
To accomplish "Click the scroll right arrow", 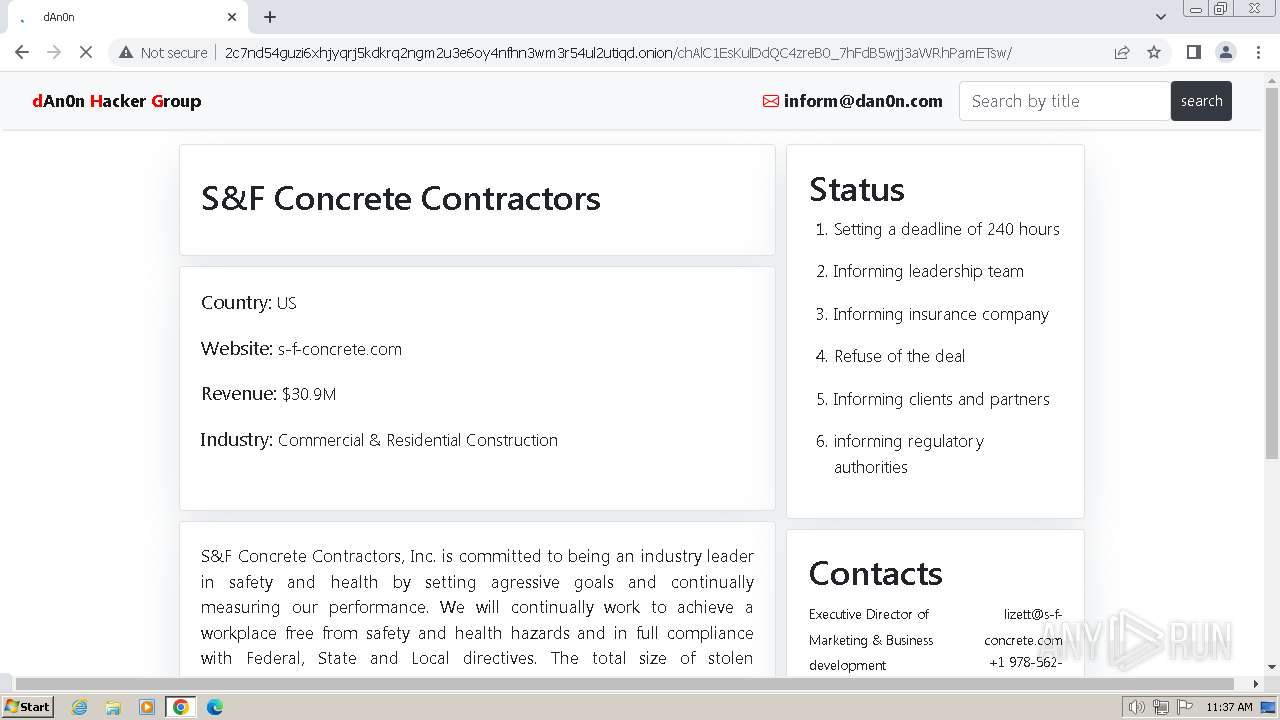I will 1256,684.
